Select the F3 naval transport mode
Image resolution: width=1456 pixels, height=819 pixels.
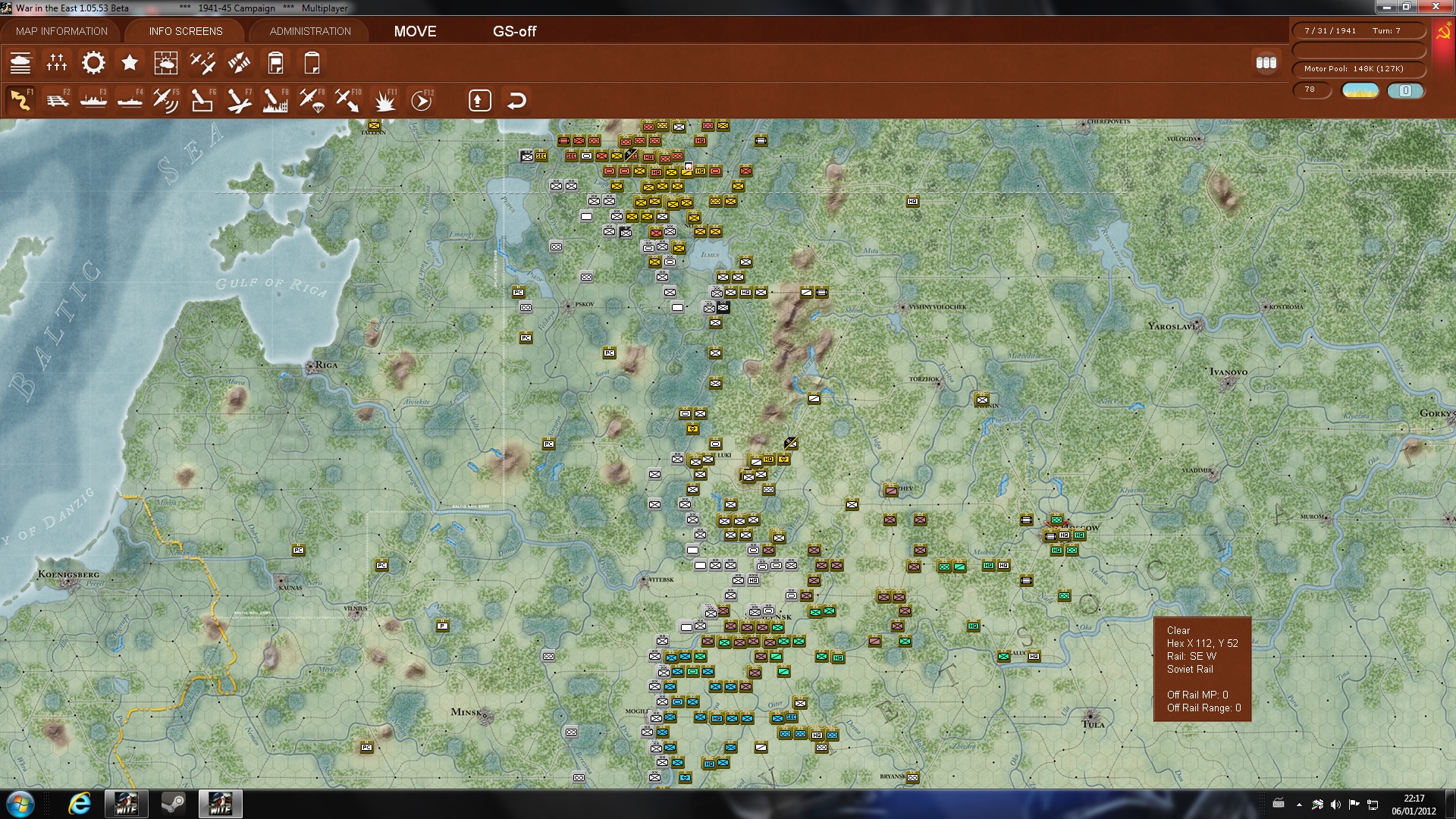(x=93, y=100)
